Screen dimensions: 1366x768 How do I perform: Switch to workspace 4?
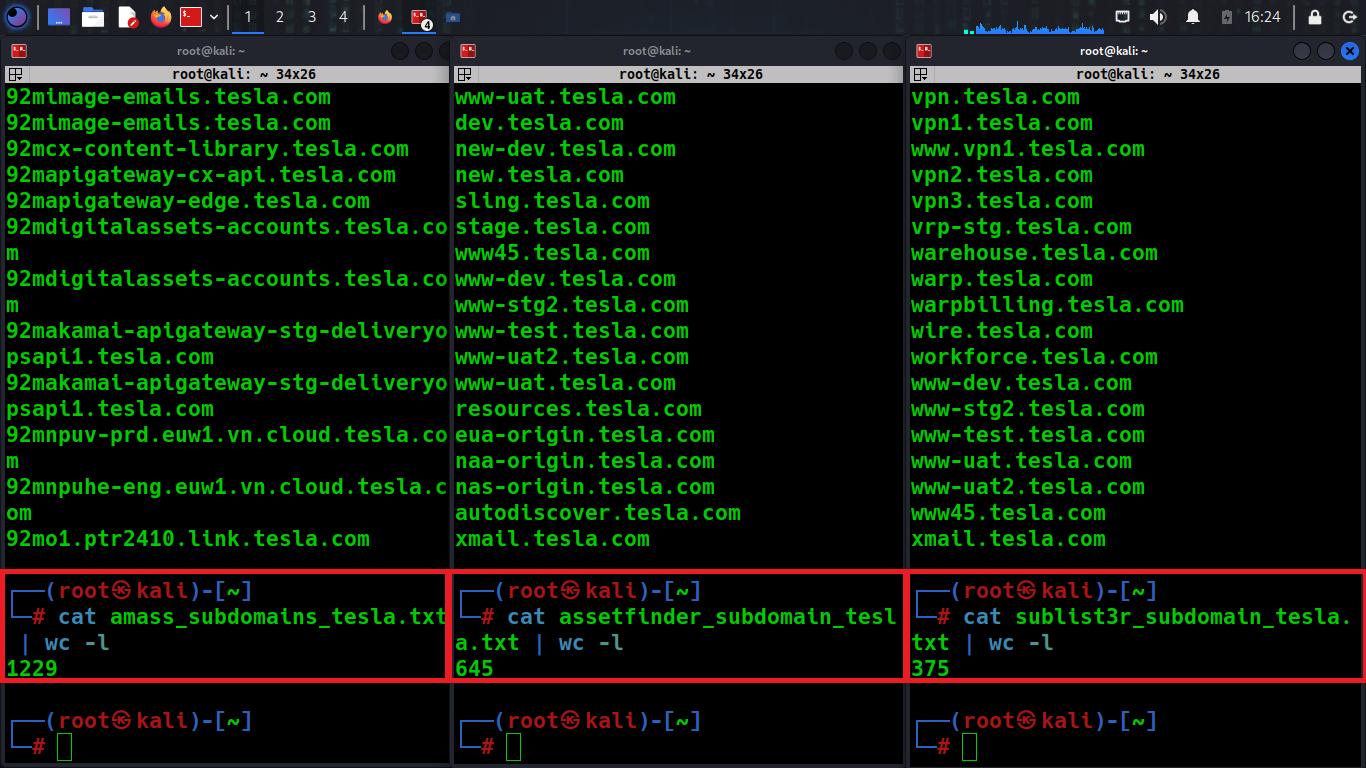click(343, 17)
